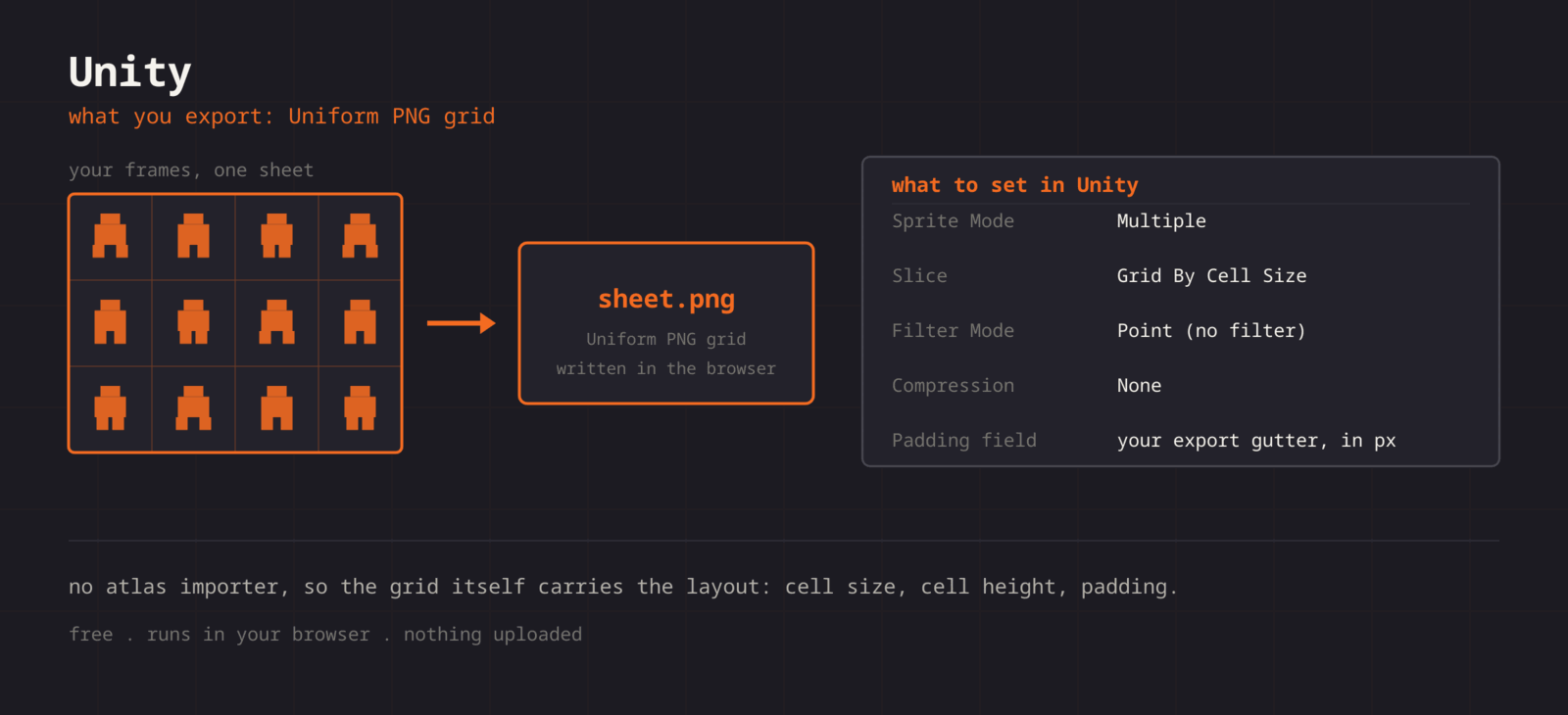This screenshot has width=1568, height=715.
Task: Select the bottom-right sprite frame in the sheet
Action: [x=360, y=408]
